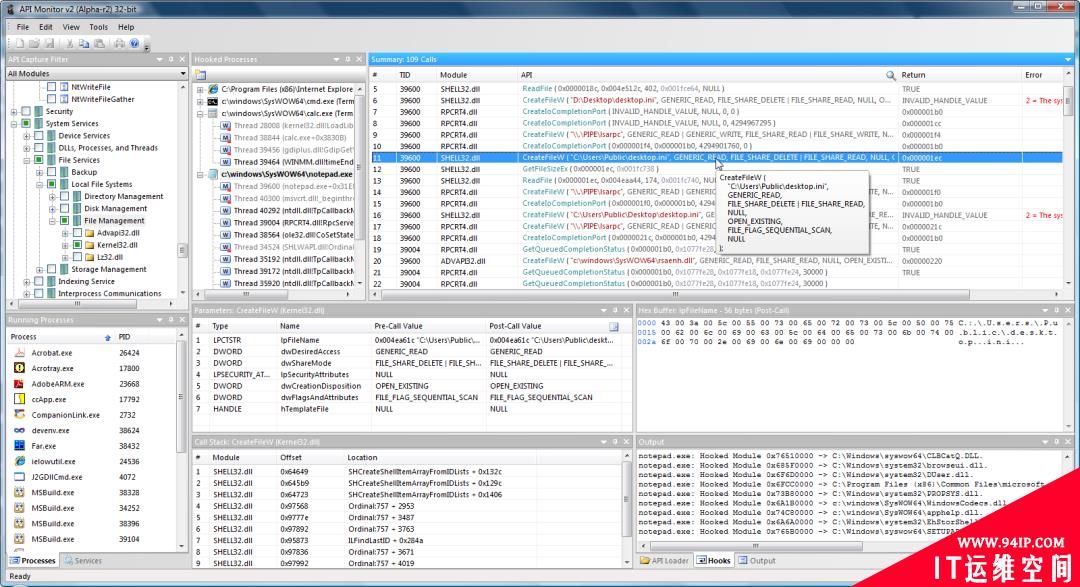Click the search magnifier in the API column header
This screenshot has width=1080, height=587.
coord(890,75)
